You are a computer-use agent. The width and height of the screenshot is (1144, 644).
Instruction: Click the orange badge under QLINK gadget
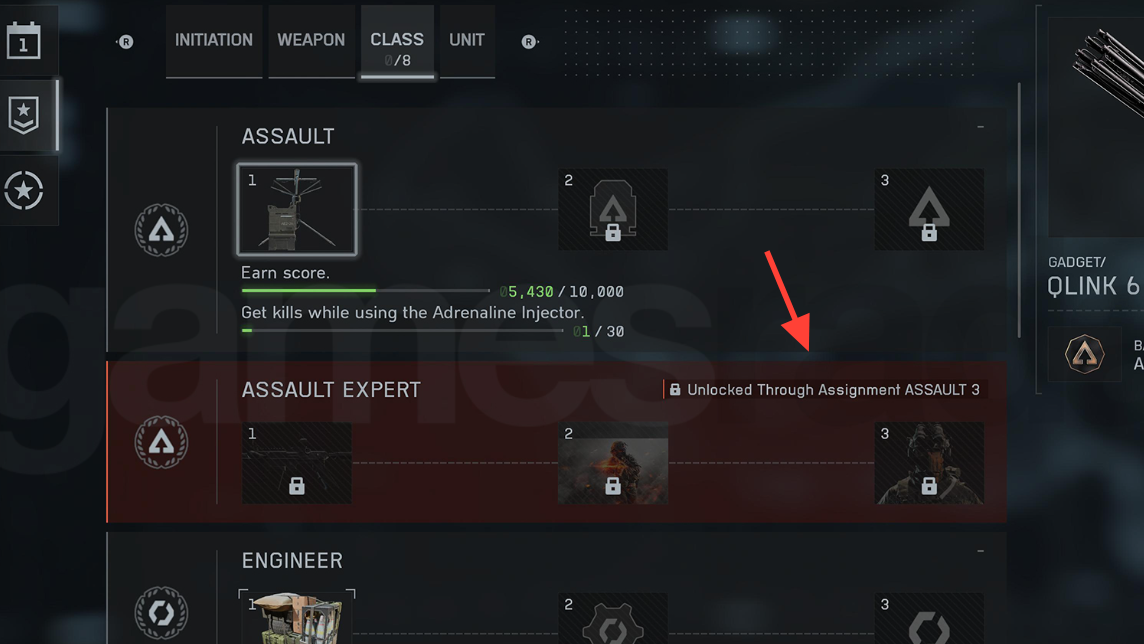[x=1084, y=354]
